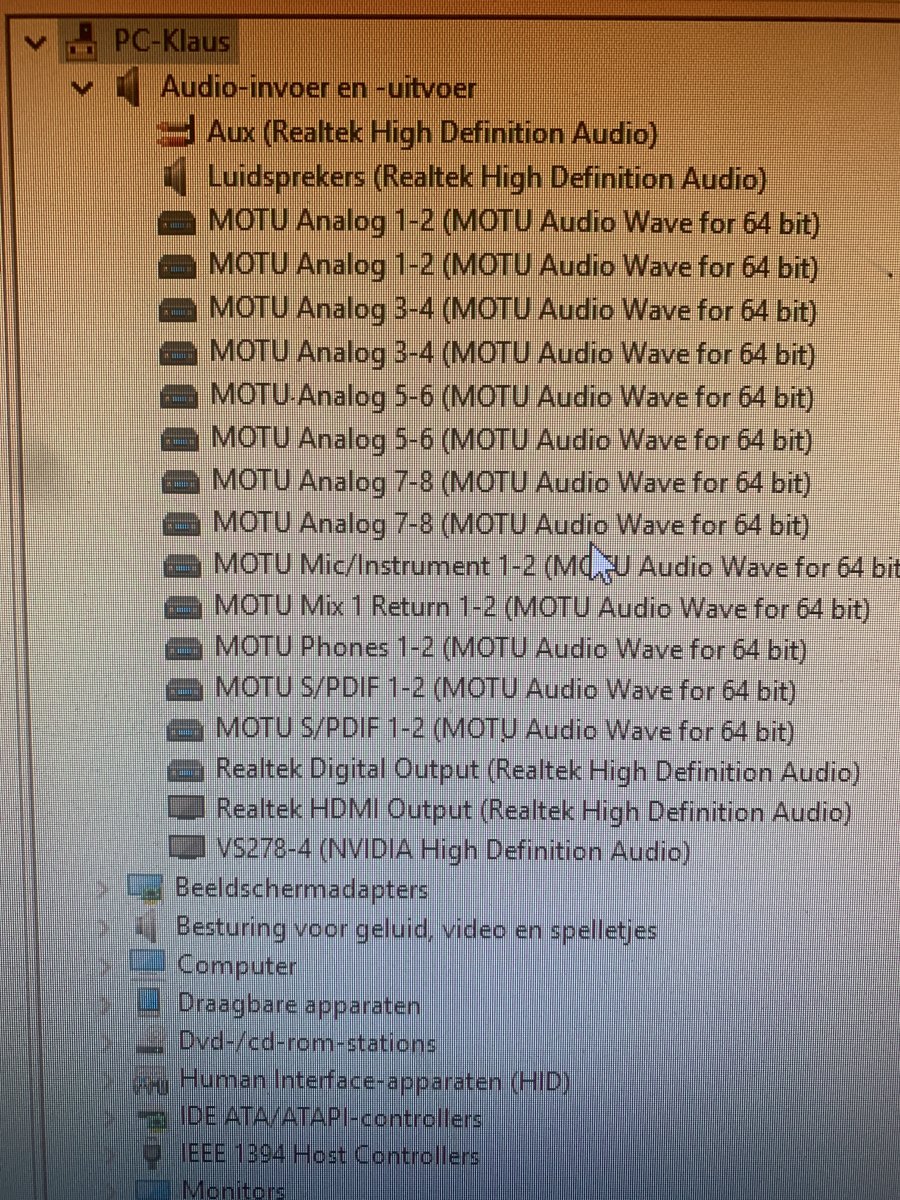Select the MOTU Phones 1-2 device

point(511,650)
